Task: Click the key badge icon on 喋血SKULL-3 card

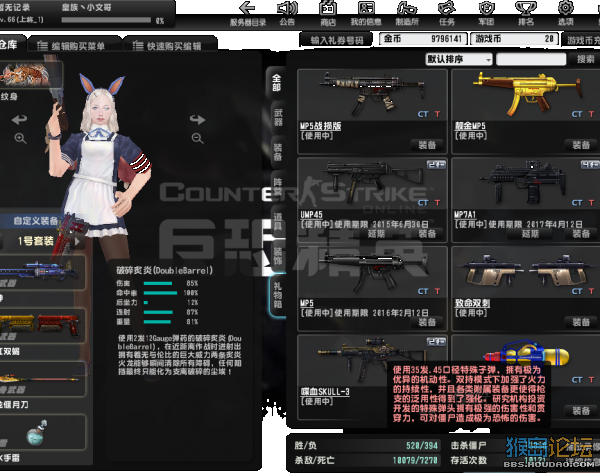Action: [x=436, y=342]
